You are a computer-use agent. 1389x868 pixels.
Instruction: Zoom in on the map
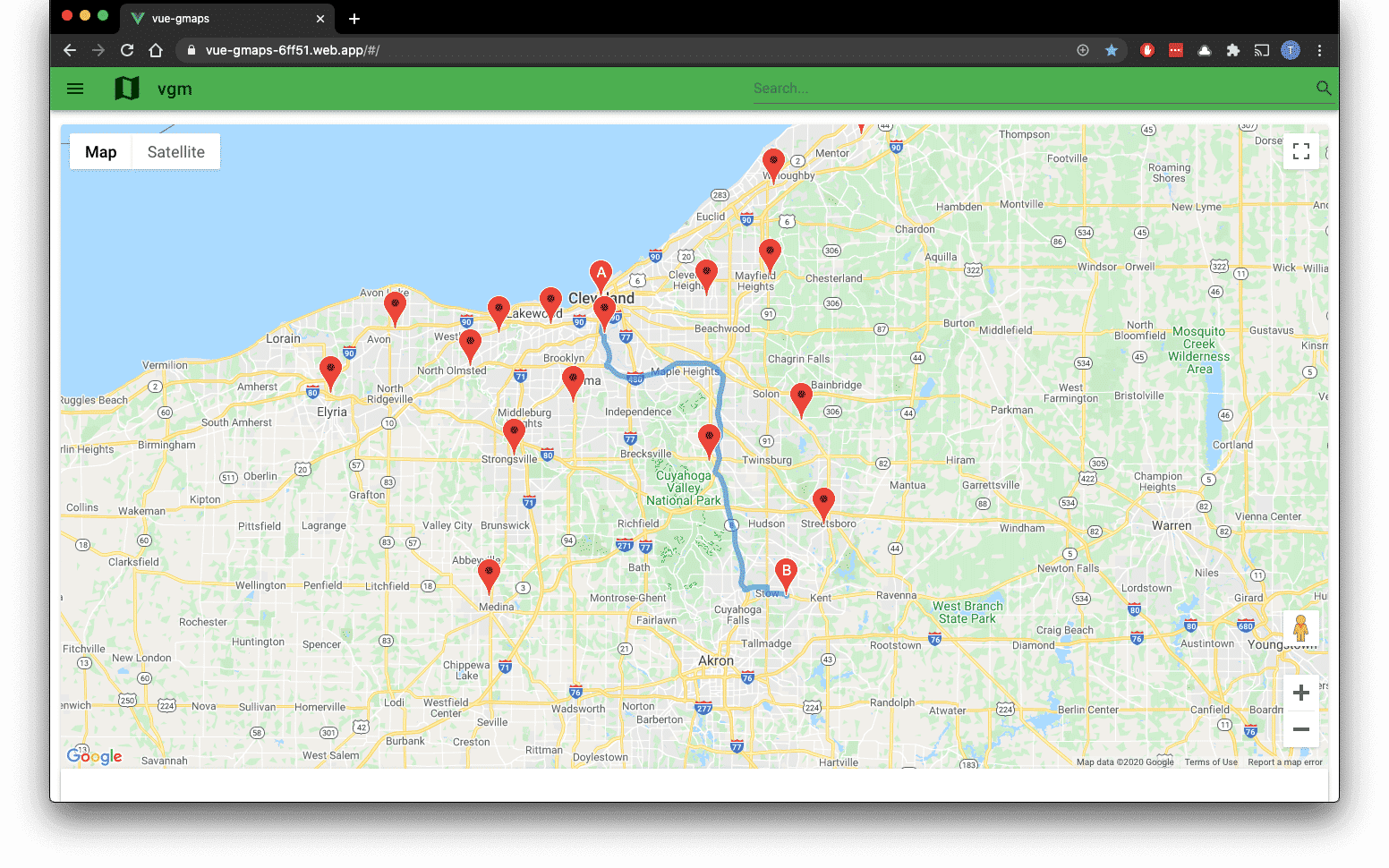(1300, 693)
